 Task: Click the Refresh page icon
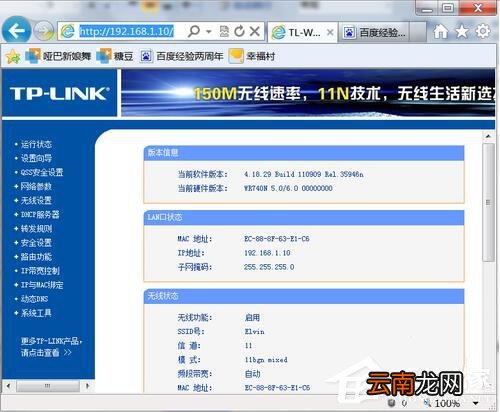click(x=239, y=31)
